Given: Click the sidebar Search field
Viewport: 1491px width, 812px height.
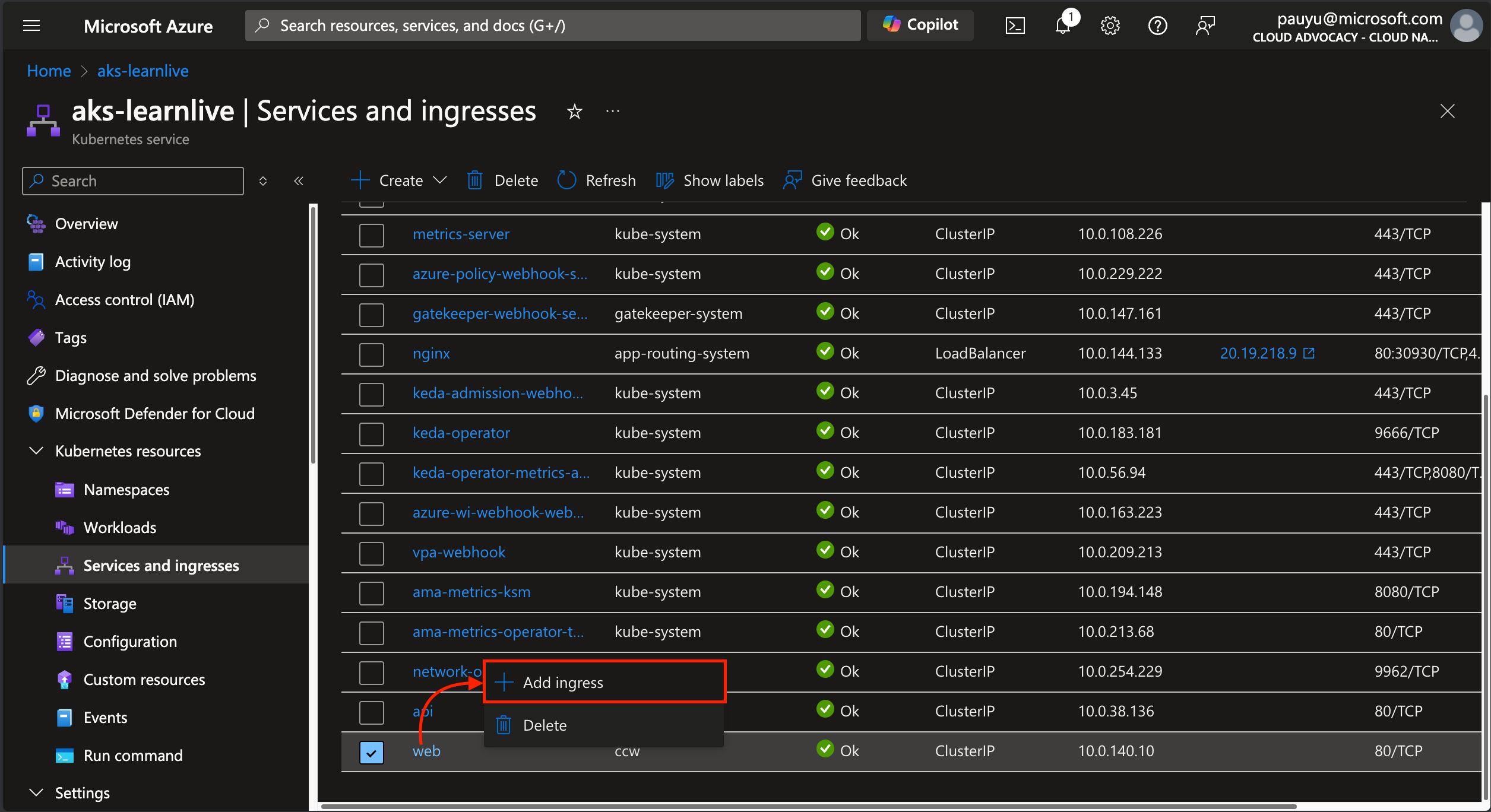Looking at the screenshot, I should pyautogui.click(x=133, y=180).
